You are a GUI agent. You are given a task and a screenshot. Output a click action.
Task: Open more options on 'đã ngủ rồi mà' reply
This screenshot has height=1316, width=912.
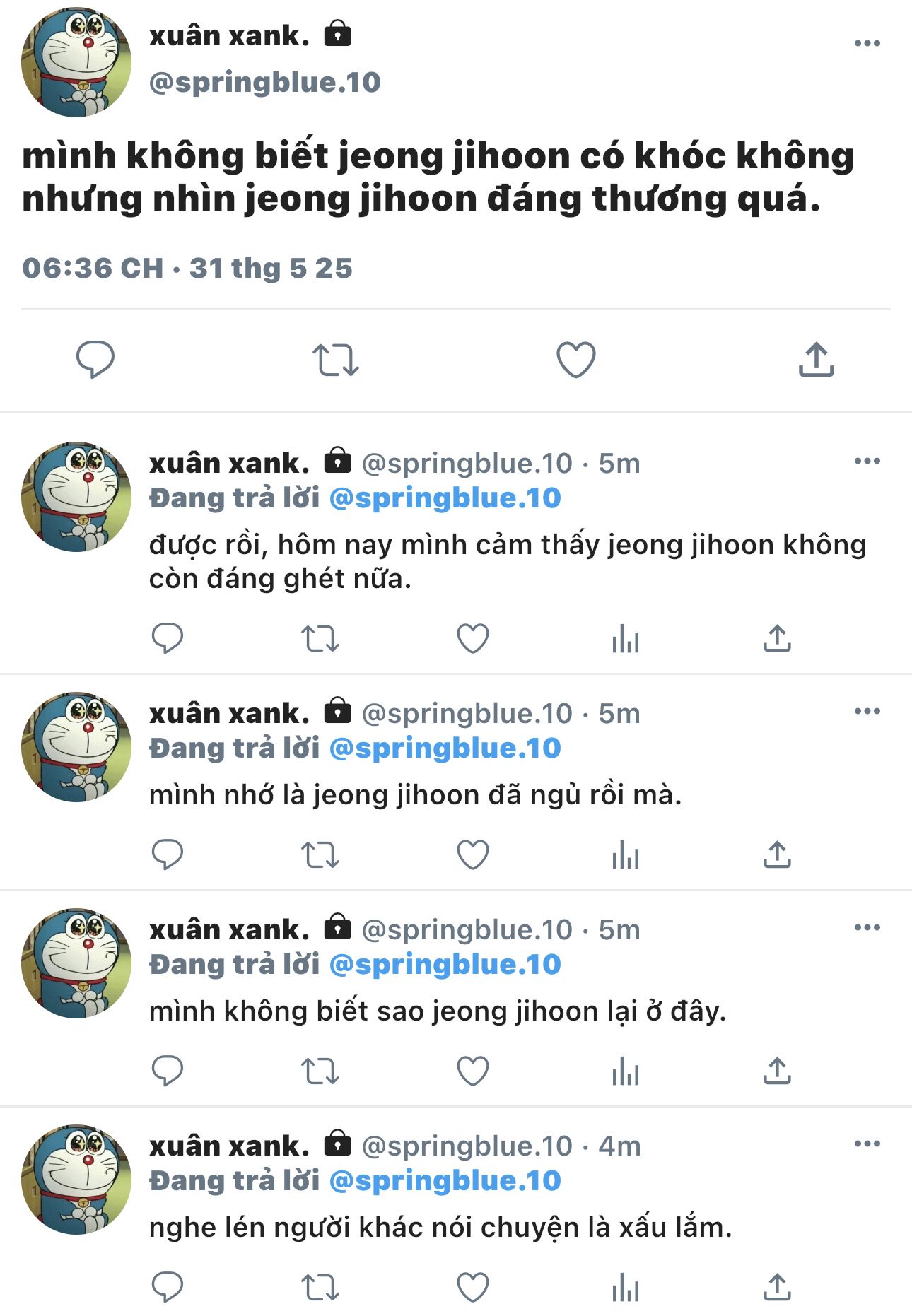867,711
